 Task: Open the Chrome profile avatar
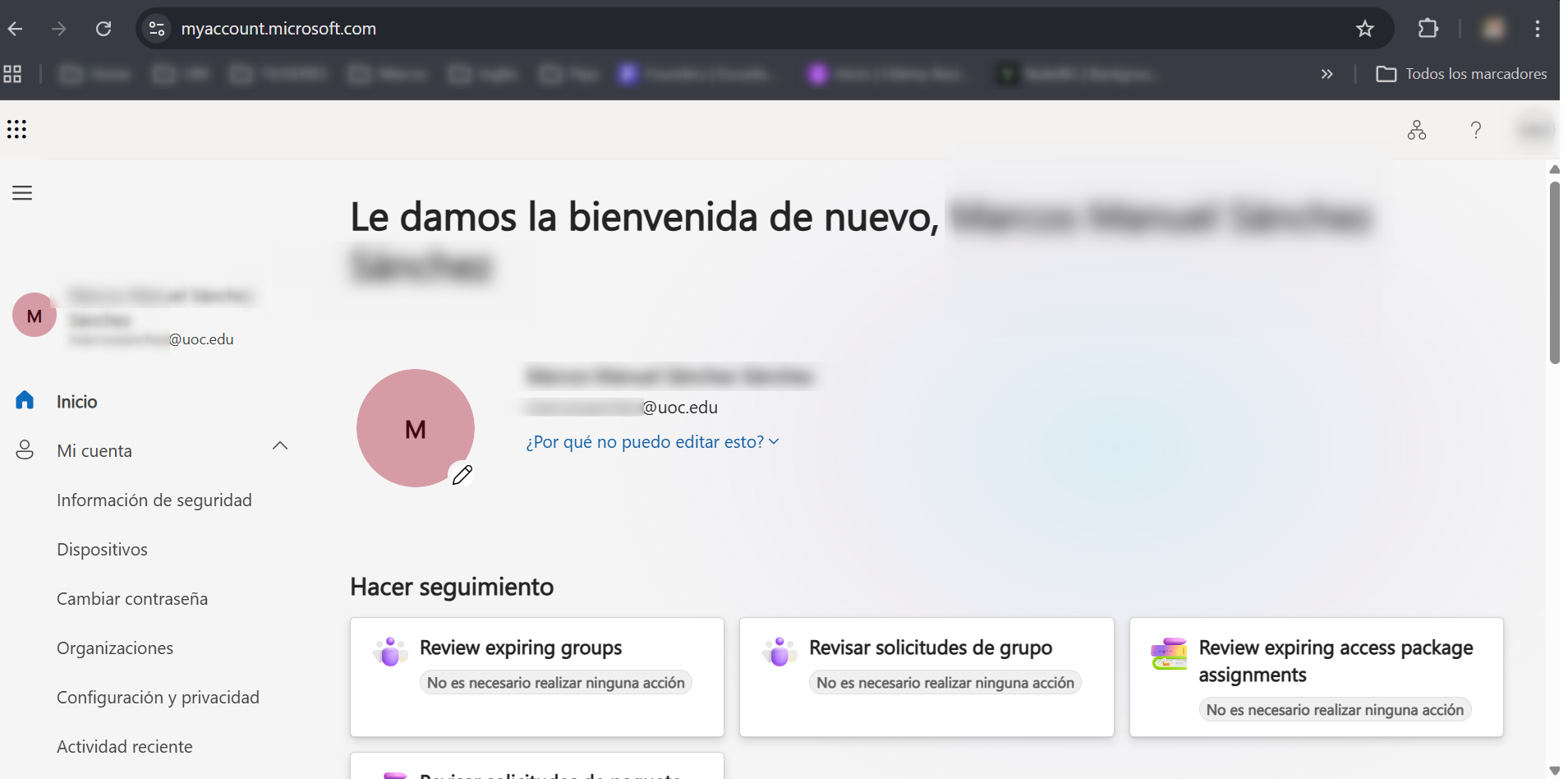tap(1493, 29)
